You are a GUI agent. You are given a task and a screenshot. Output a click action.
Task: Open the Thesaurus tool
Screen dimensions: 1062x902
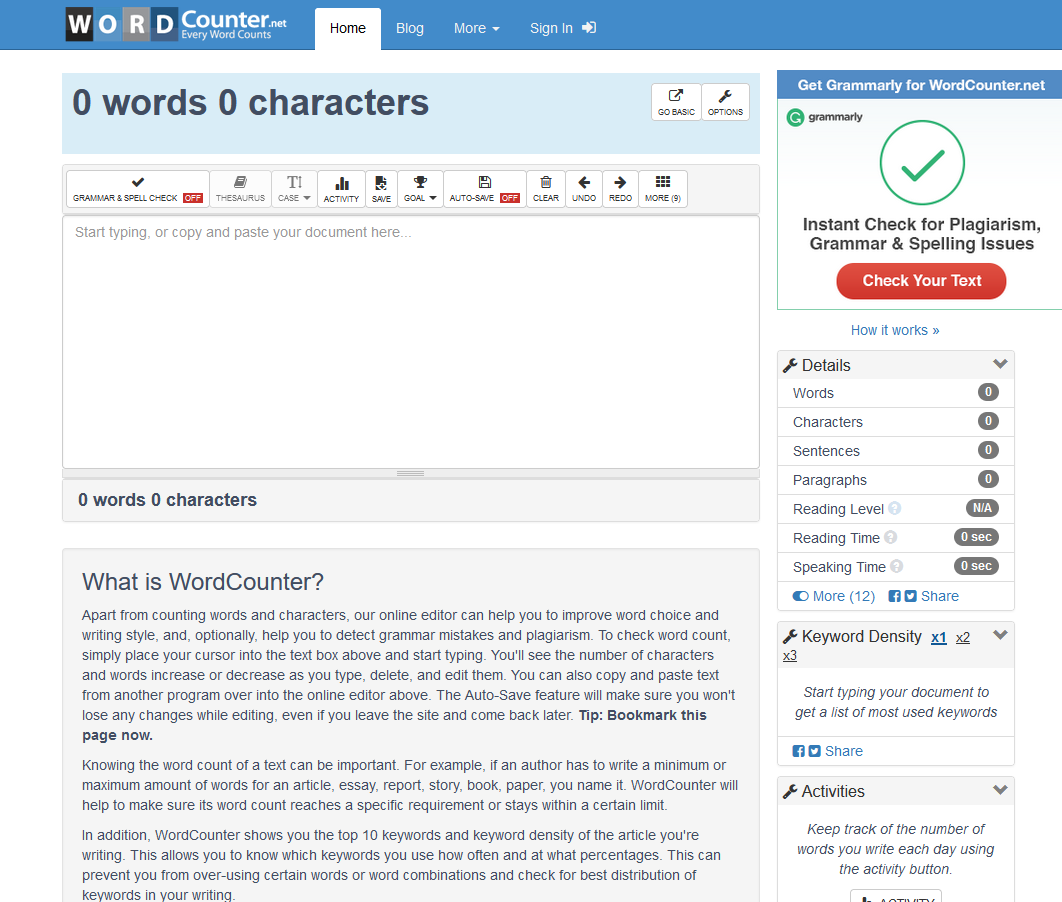[240, 189]
